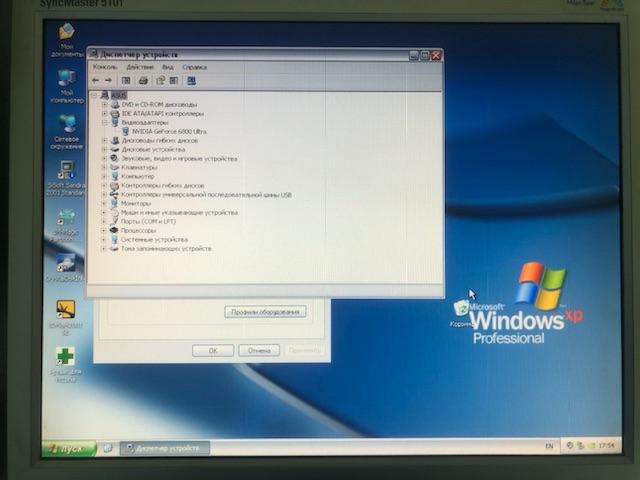The width and height of the screenshot is (640, 480).
Task: Click the Back arrow in Device Manager toolbar
Action: pos(96,80)
